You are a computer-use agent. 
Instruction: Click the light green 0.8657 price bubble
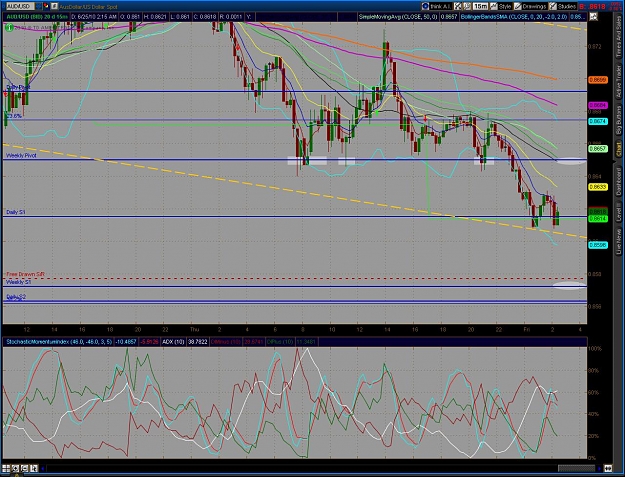(598, 149)
